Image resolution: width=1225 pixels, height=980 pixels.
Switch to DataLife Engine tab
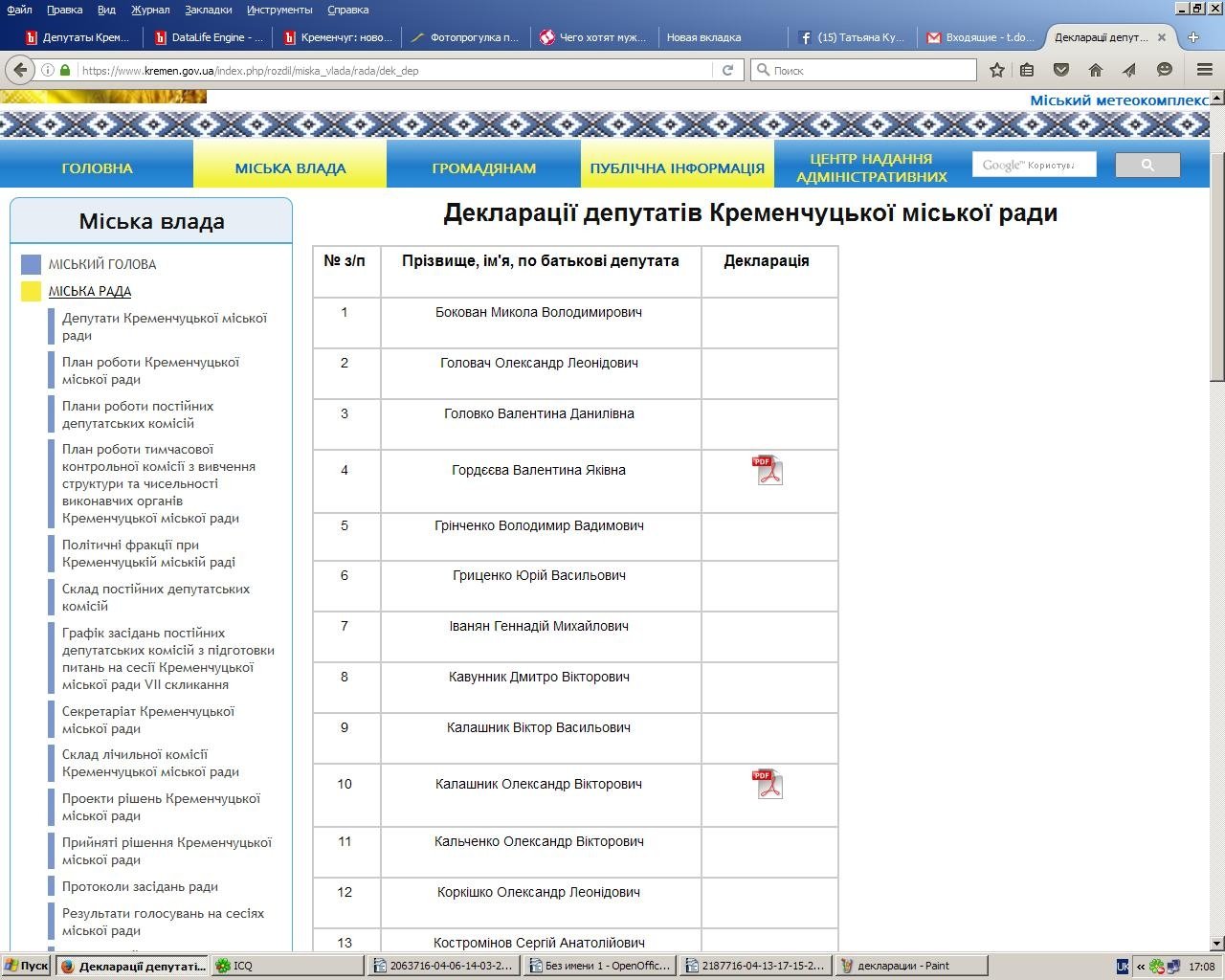point(208,37)
